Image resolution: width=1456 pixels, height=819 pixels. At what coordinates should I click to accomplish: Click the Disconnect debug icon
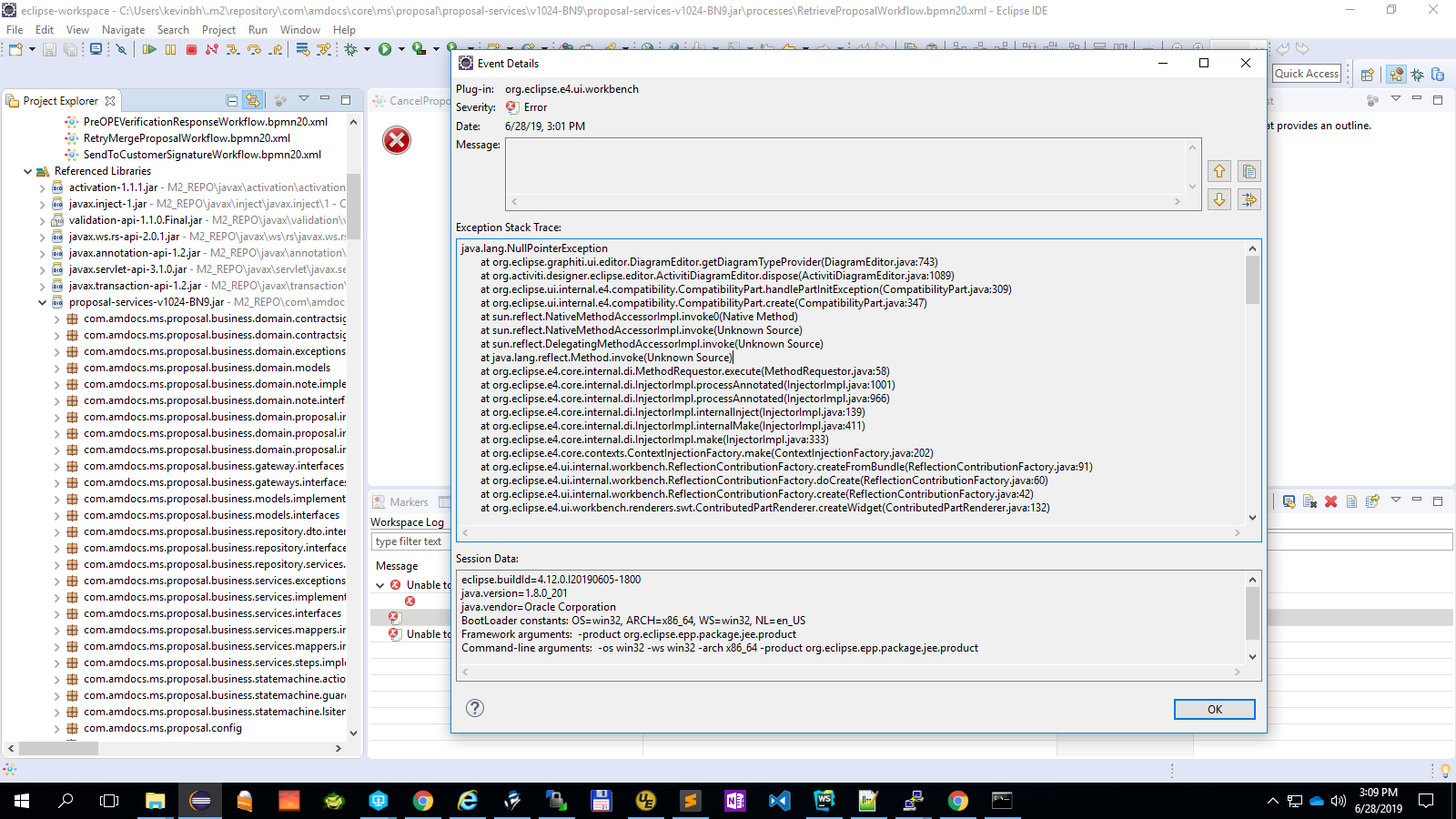point(212,49)
